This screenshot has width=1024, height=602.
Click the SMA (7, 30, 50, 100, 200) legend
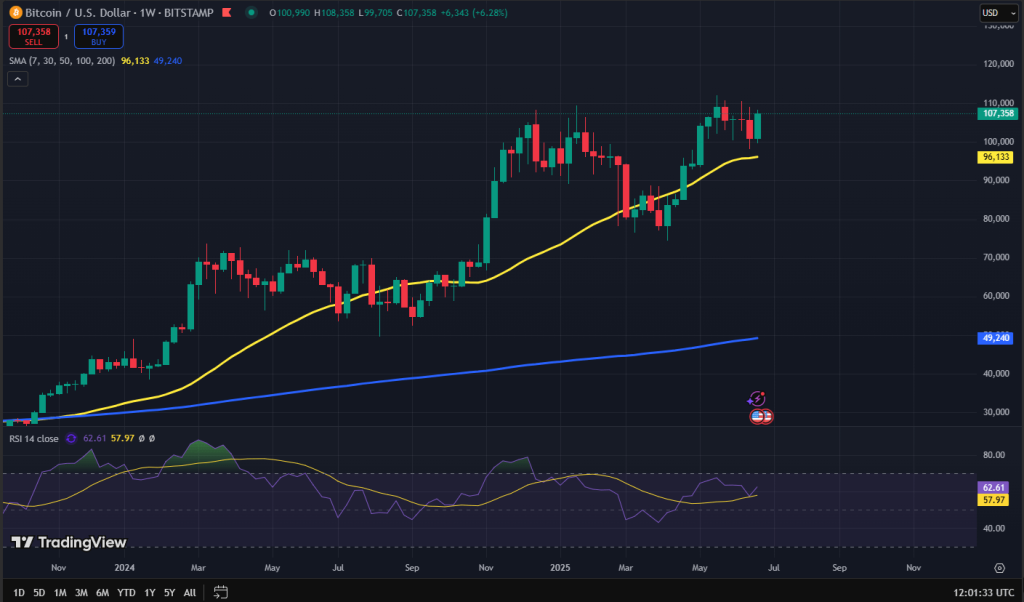point(62,61)
